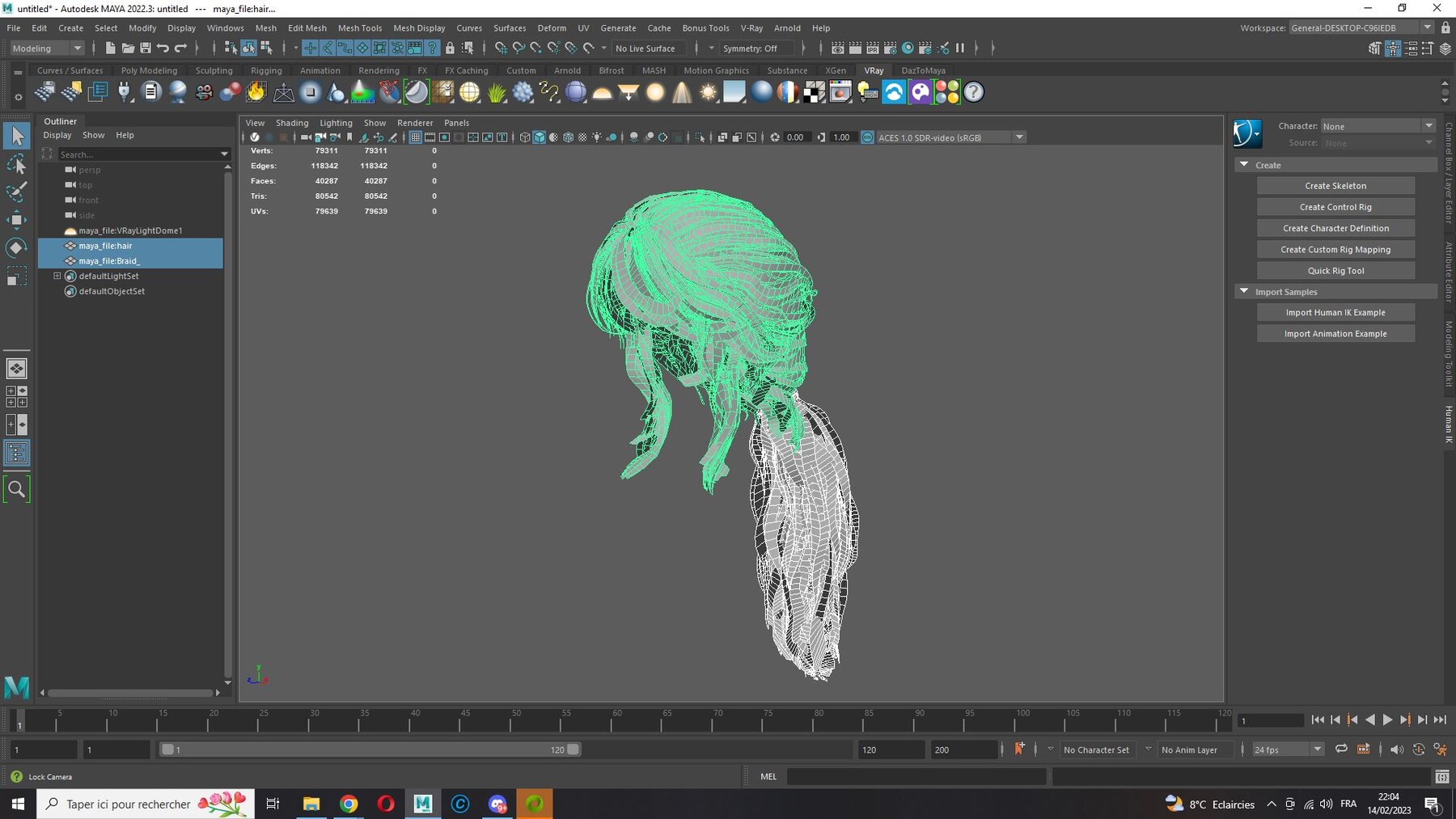
Task: Click the V-Ray sun light shelf icon
Action: coord(709,92)
